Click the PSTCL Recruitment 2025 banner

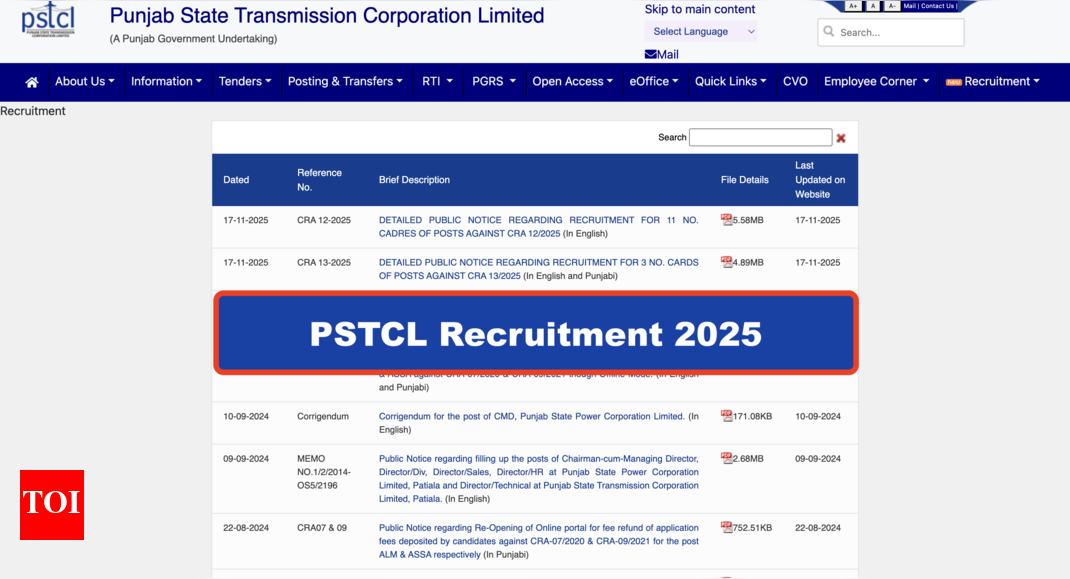(x=535, y=334)
